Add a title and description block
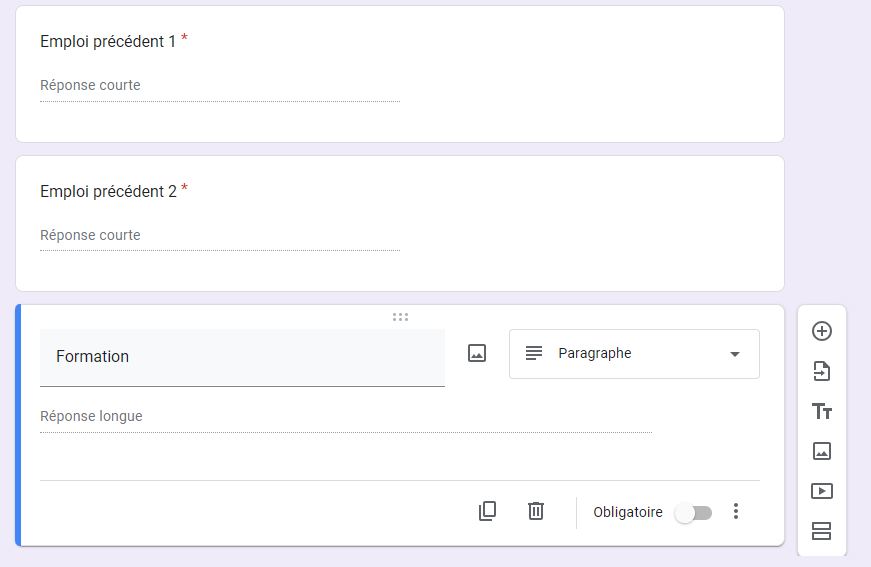871x567 pixels. click(x=822, y=411)
